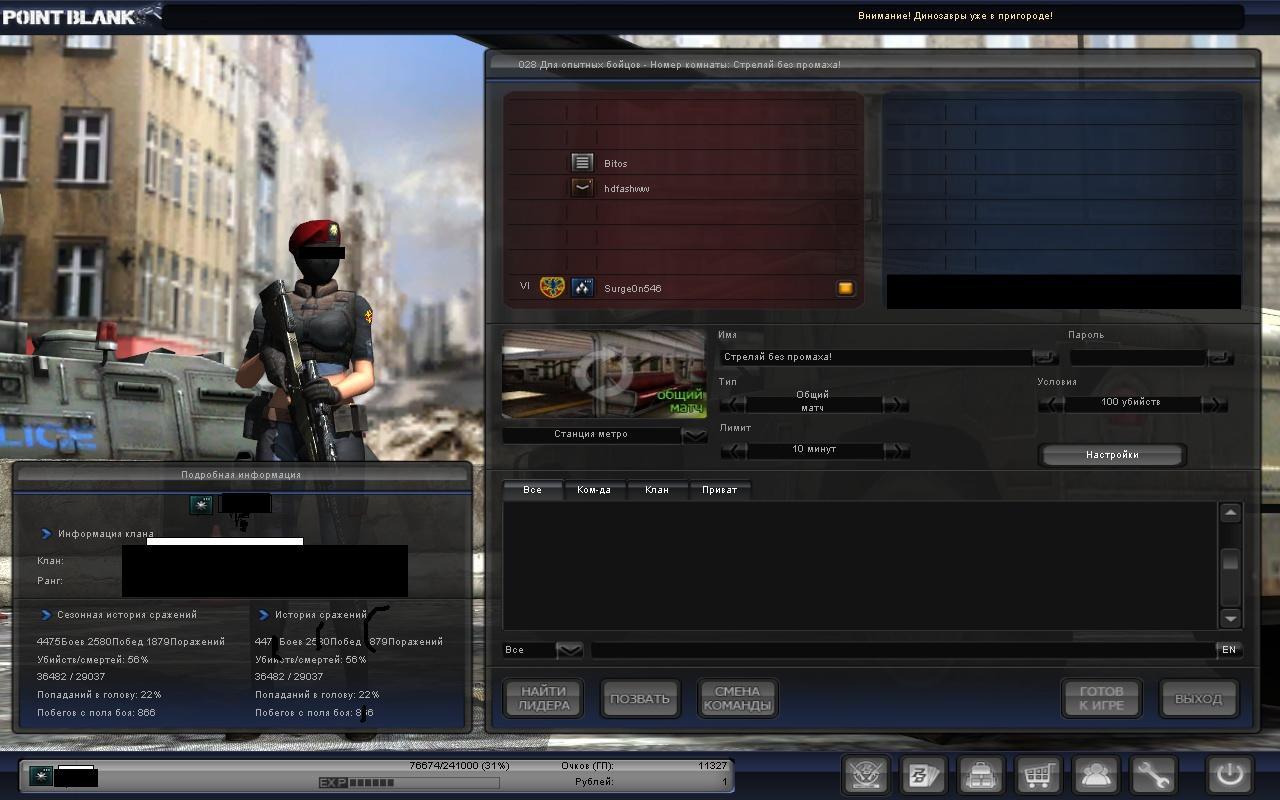Switch teams with СМЕНА КОМАНДЫ
The width and height of the screenshot is (1280, 800).
click(737, 698)
